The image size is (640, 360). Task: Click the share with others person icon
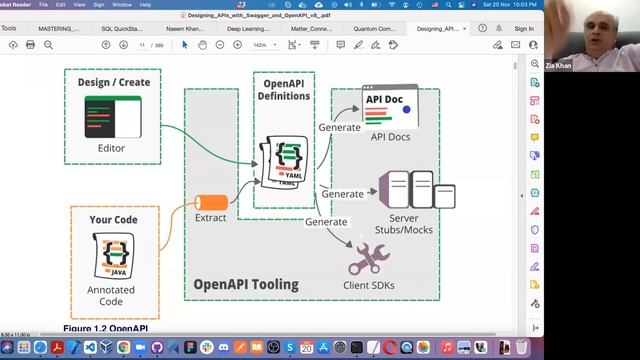coord(533,45)
